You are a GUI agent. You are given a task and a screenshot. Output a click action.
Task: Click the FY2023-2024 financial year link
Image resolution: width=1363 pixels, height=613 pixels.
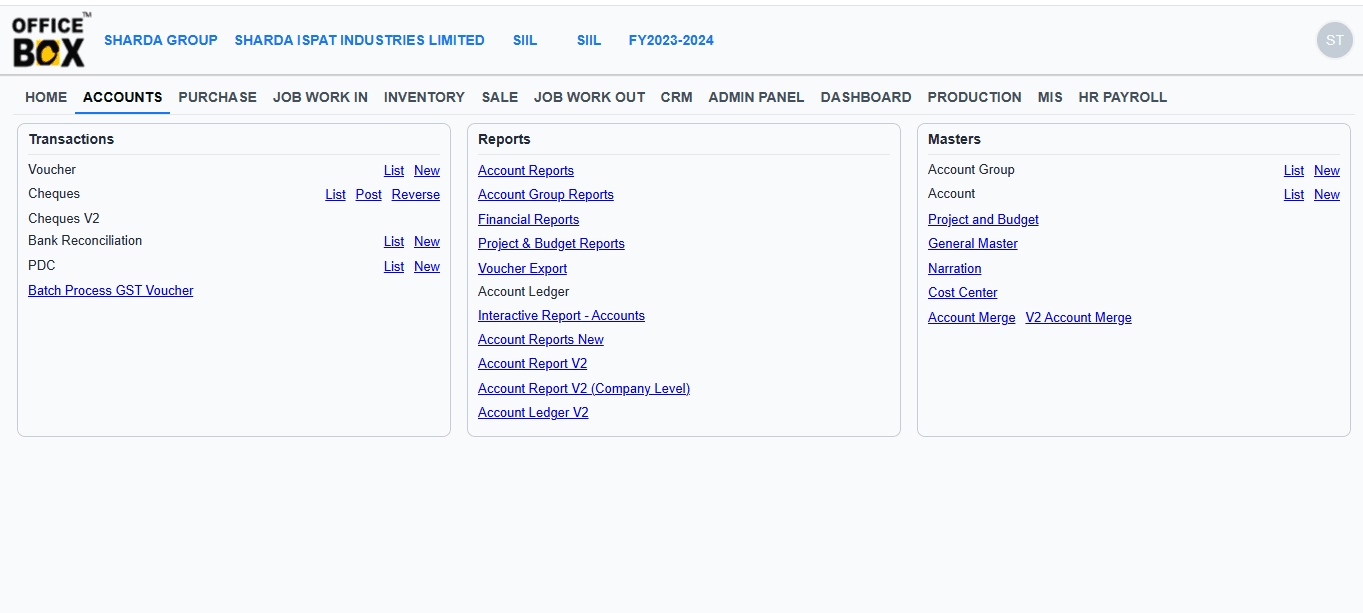671,40
